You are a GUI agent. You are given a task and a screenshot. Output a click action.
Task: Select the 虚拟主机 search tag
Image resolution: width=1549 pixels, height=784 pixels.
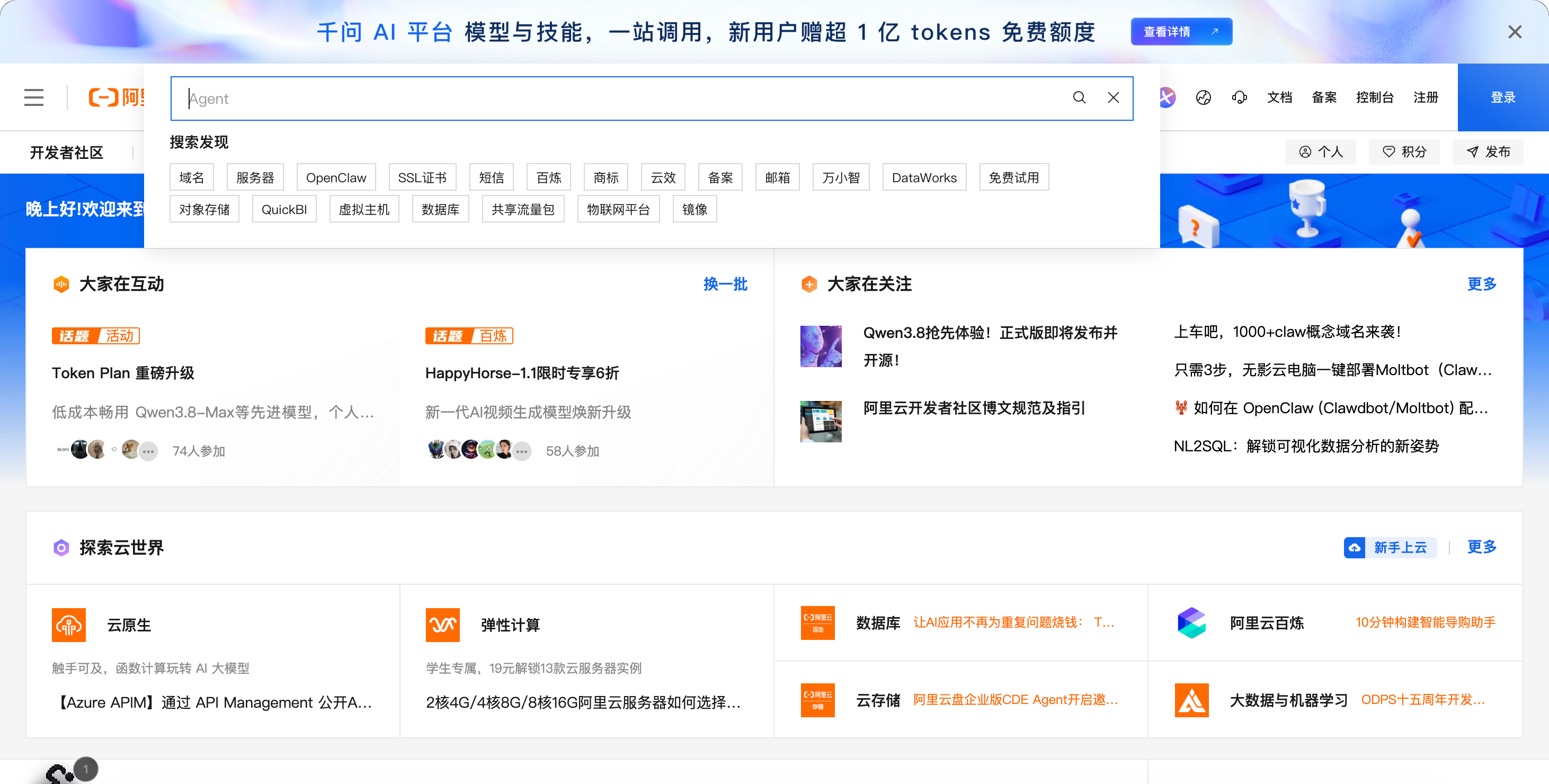[x=364, y=209]
